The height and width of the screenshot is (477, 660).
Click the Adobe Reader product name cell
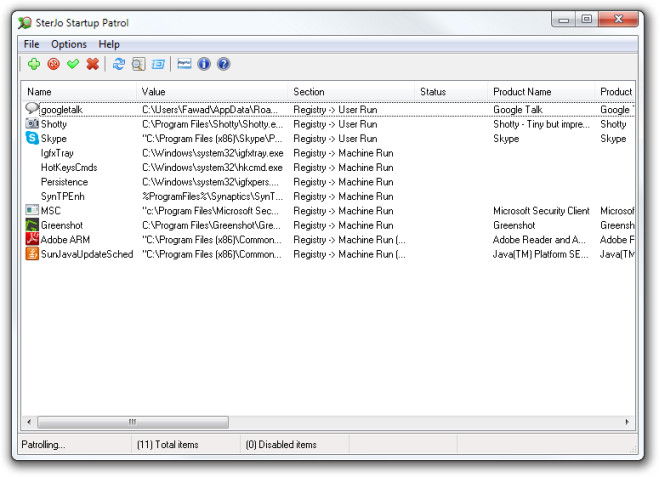coord(539,240)
